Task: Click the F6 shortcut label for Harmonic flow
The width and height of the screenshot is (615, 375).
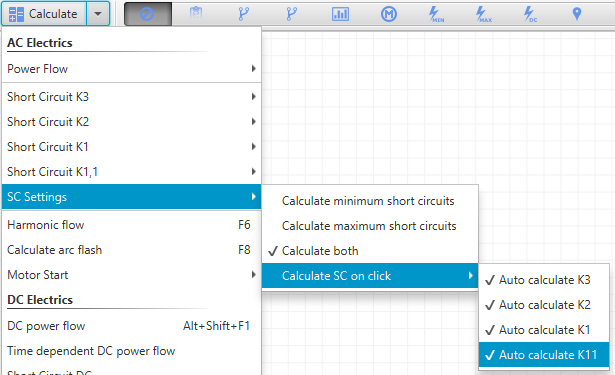Action: (x=244, y=225)
